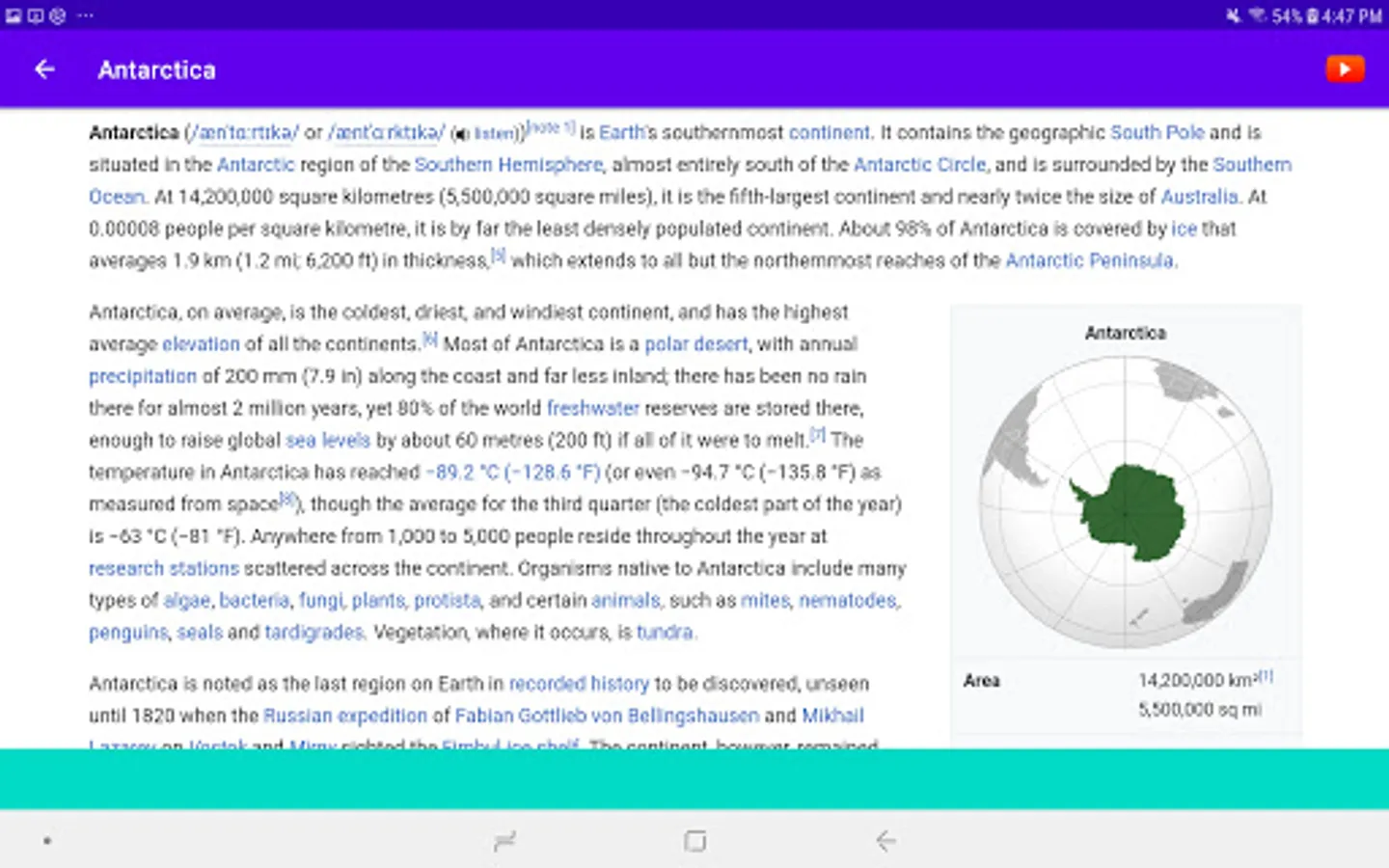Select the Antarctica page title
Screen dimensions: 1389x868
pos(156,69)
